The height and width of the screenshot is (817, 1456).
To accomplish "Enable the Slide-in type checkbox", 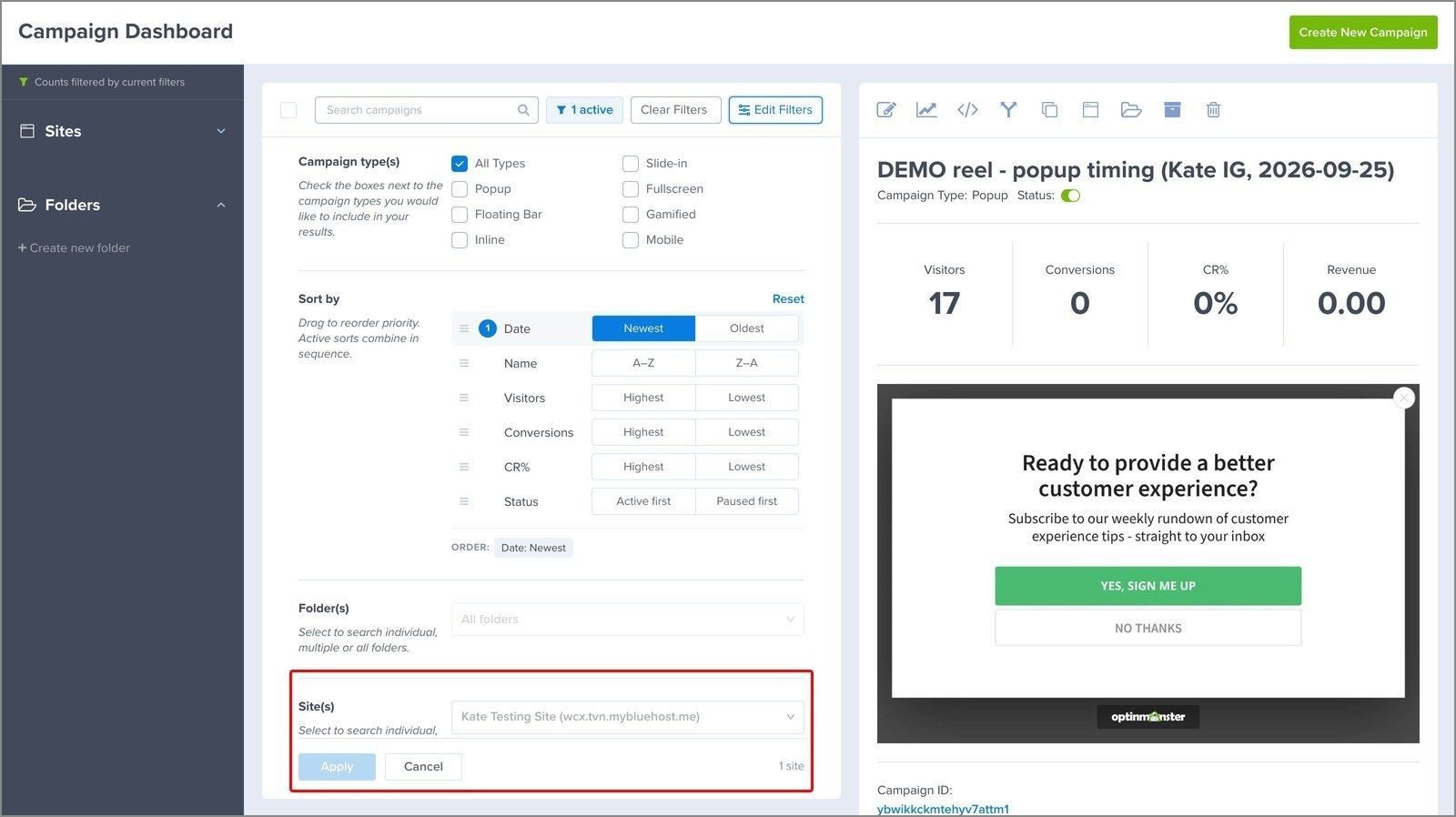I will tap(631, 164).
